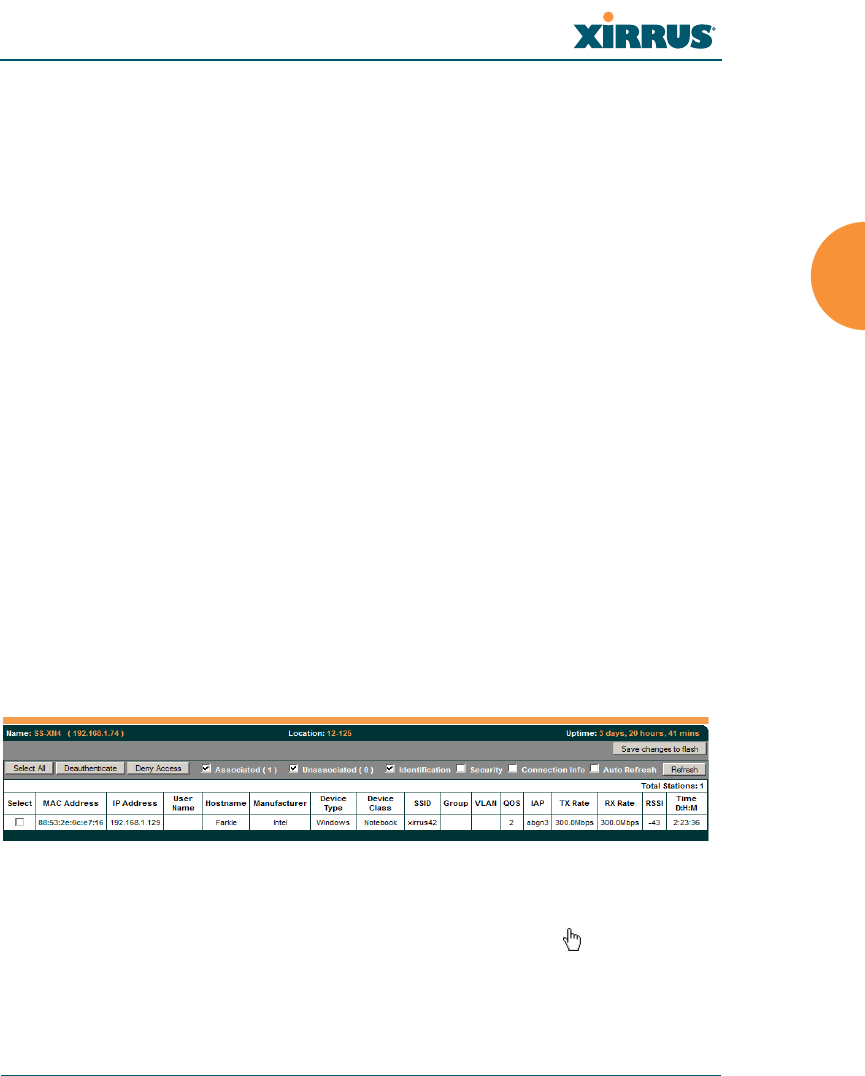Click the Total Stations: 1 text
Viewport: 865px width, 1076px height.
(672, 786)
